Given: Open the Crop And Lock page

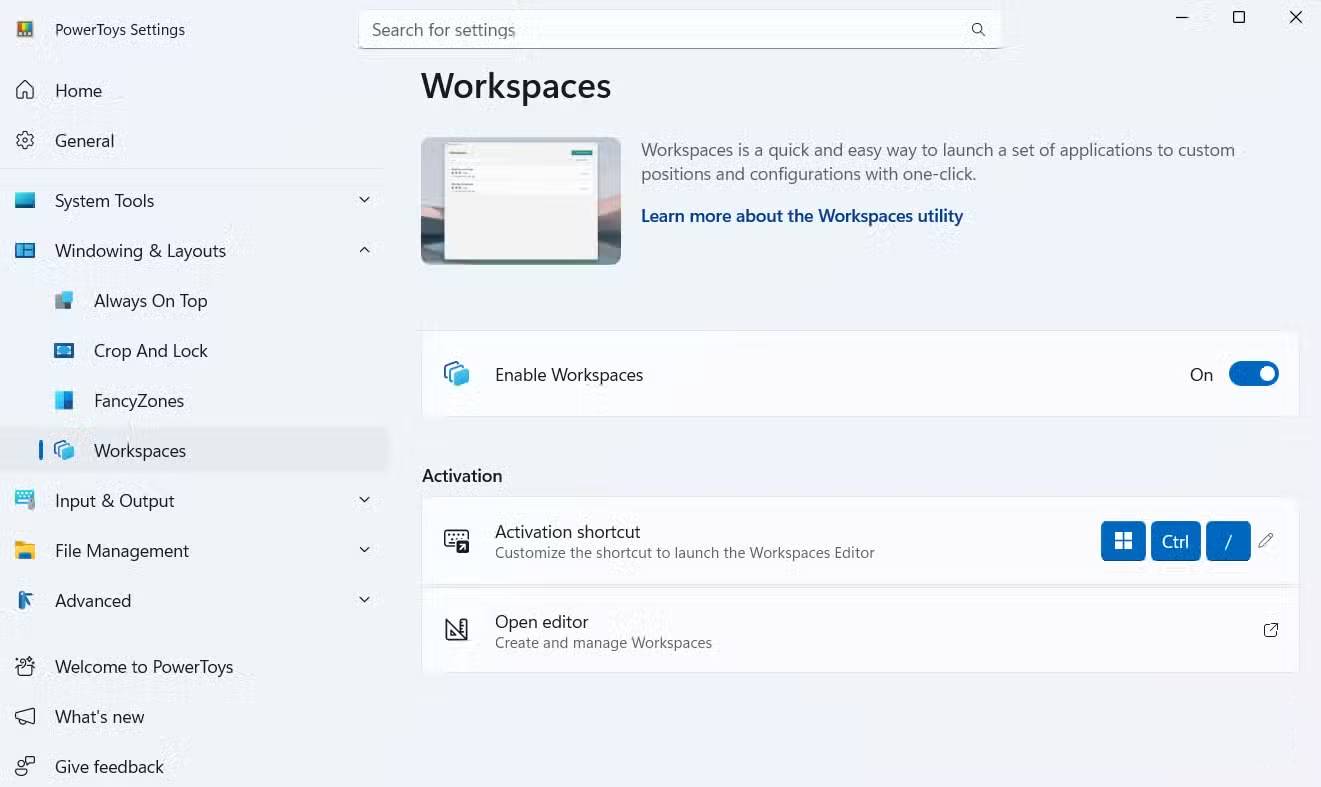Looking at the screenshot, I should click(x=193, y=350).
